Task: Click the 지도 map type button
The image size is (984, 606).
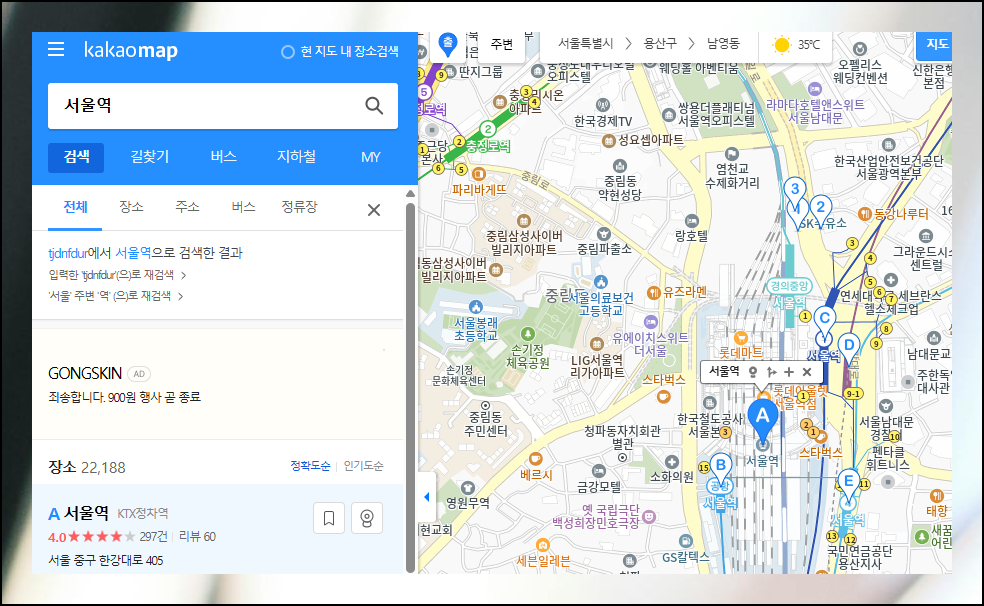Action: [x=934, y=44]
